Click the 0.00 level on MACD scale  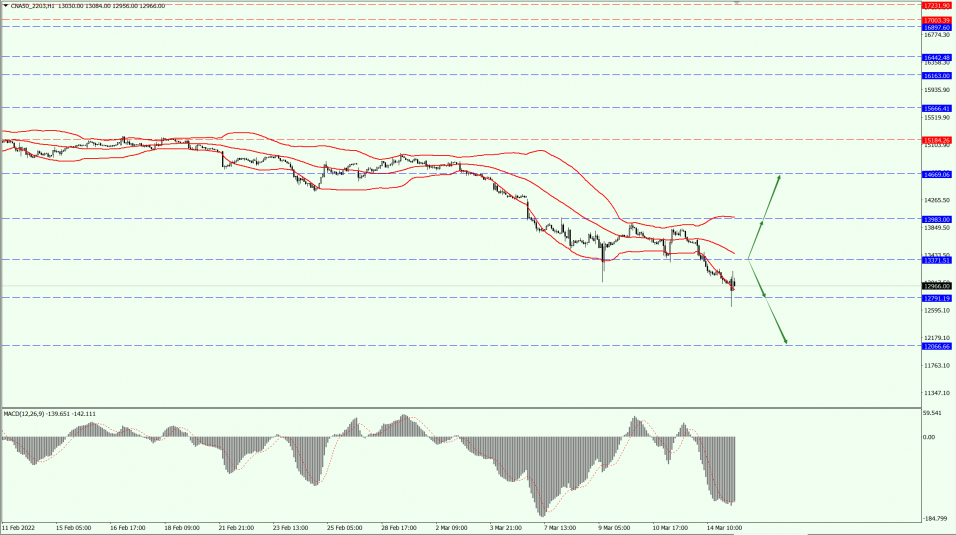click(x=929, y=437)
